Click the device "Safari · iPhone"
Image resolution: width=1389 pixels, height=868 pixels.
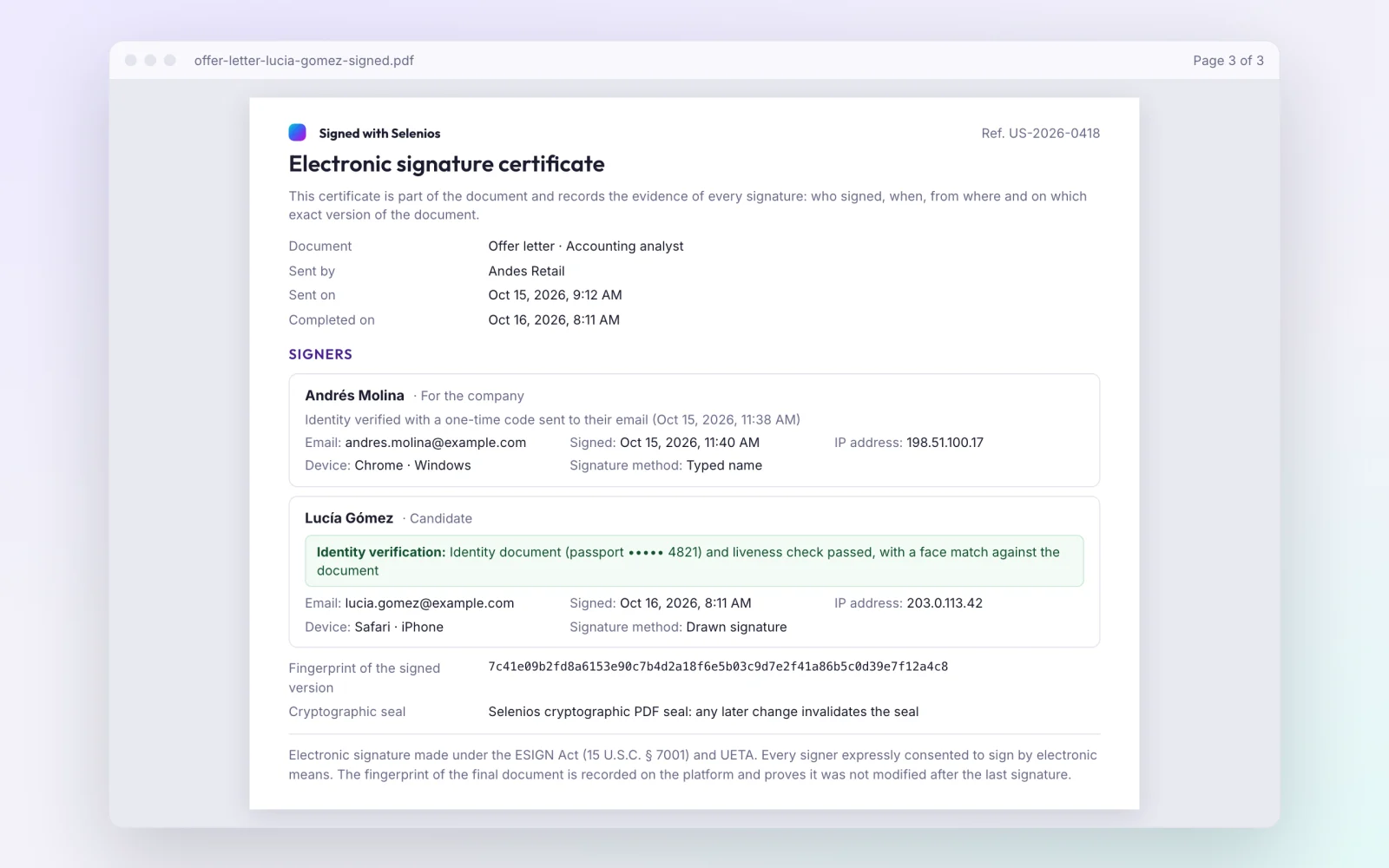398,627
